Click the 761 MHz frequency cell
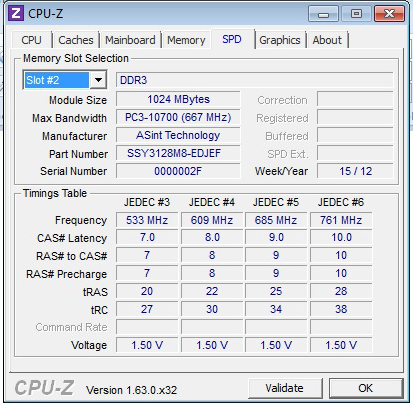Screen dimensions: 413x405 point(341,220)
